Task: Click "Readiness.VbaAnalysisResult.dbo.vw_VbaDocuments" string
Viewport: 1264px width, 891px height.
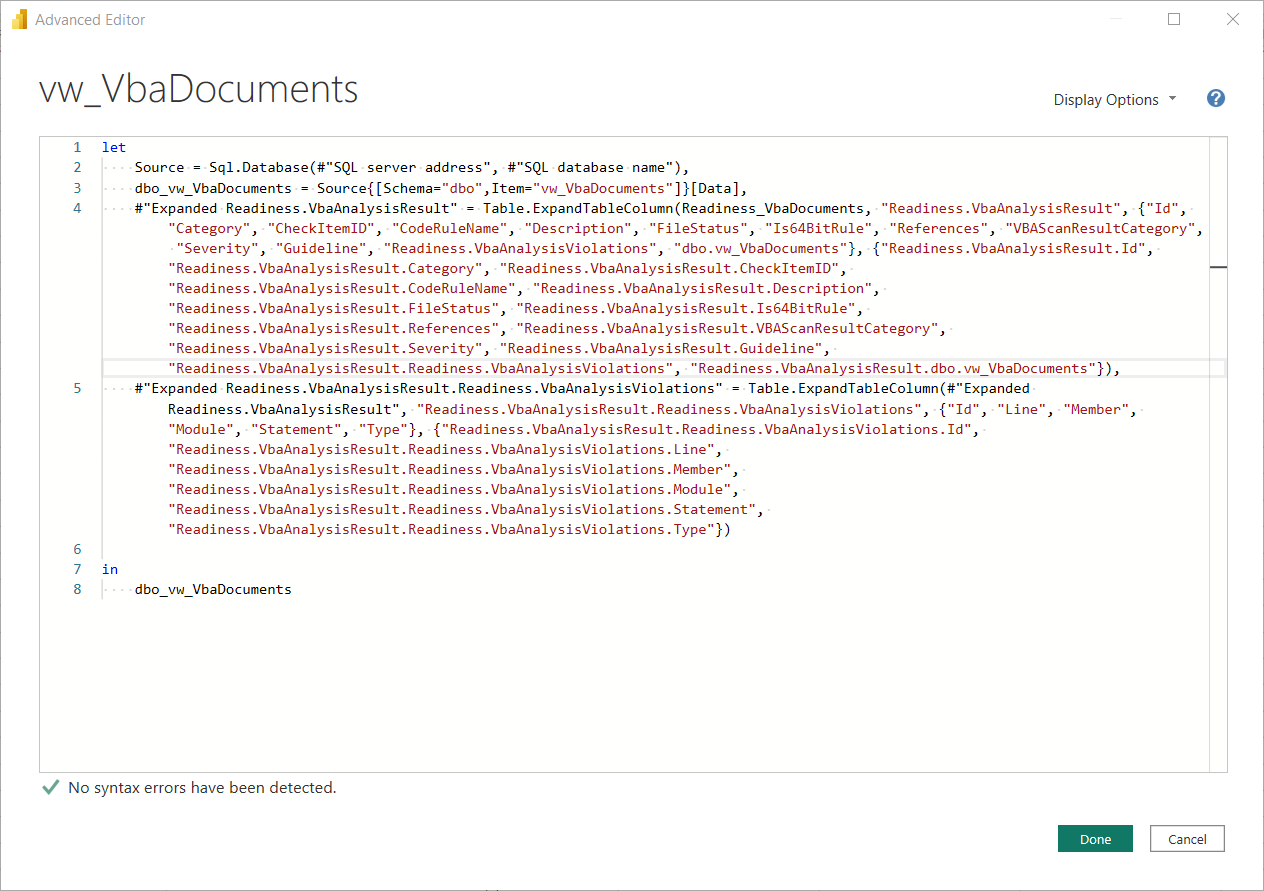Action: pos(893,368)
